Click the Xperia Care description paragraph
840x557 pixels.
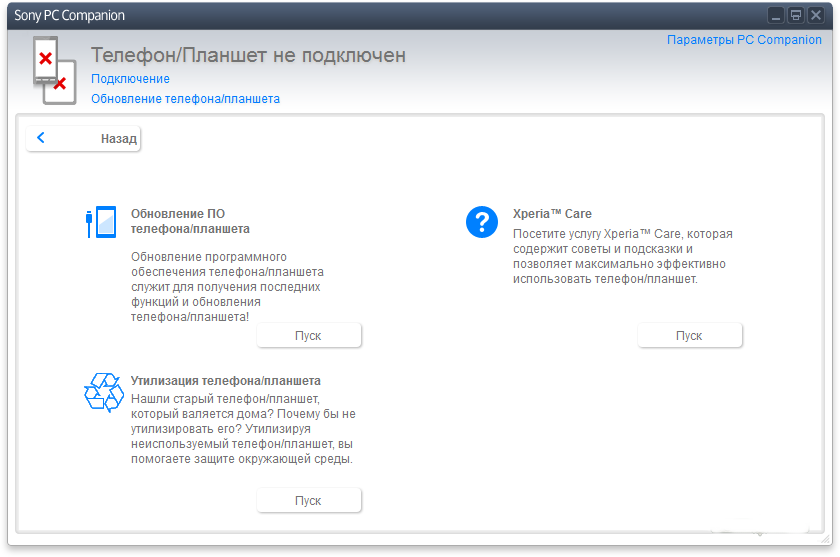click(x=622, y=256)
